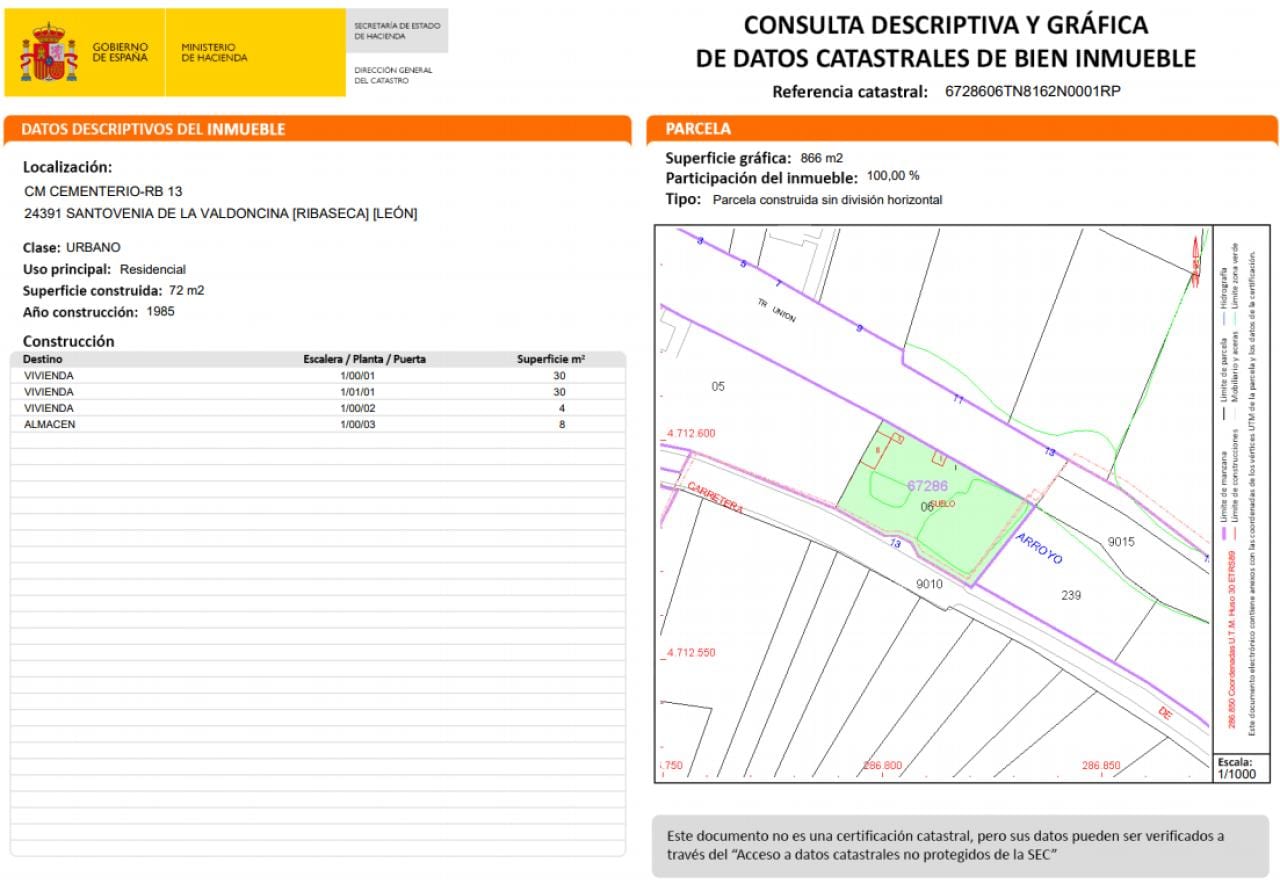Click the Superficie m² column header
Image resolution: width=1280 pixels, height=884 pixels.
[551, 358]
